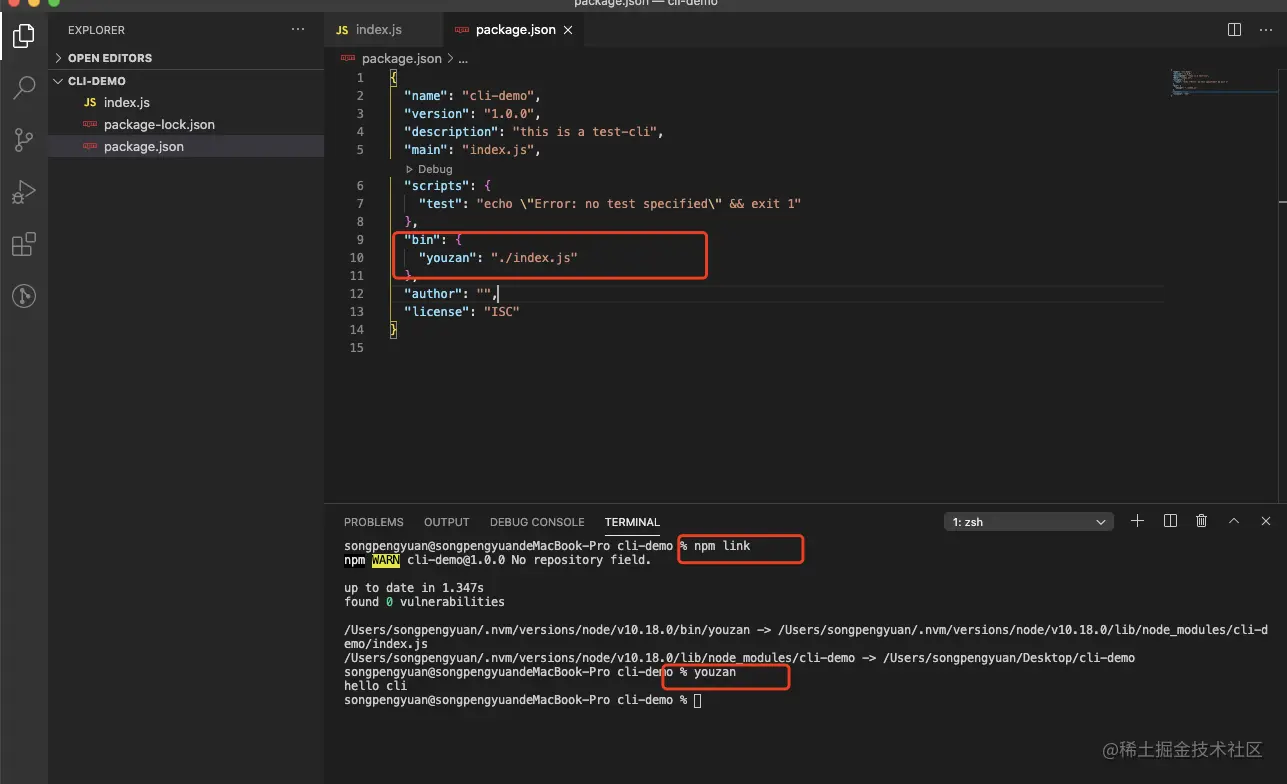Click the "scripts" key on line 6
This screenshot has height=784, width=1287.
click(436, 186)
